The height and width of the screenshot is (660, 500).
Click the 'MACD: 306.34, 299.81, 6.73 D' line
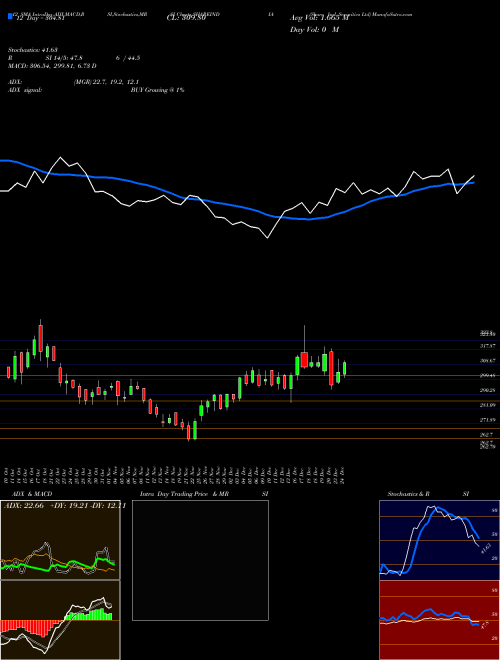(52, 66)
